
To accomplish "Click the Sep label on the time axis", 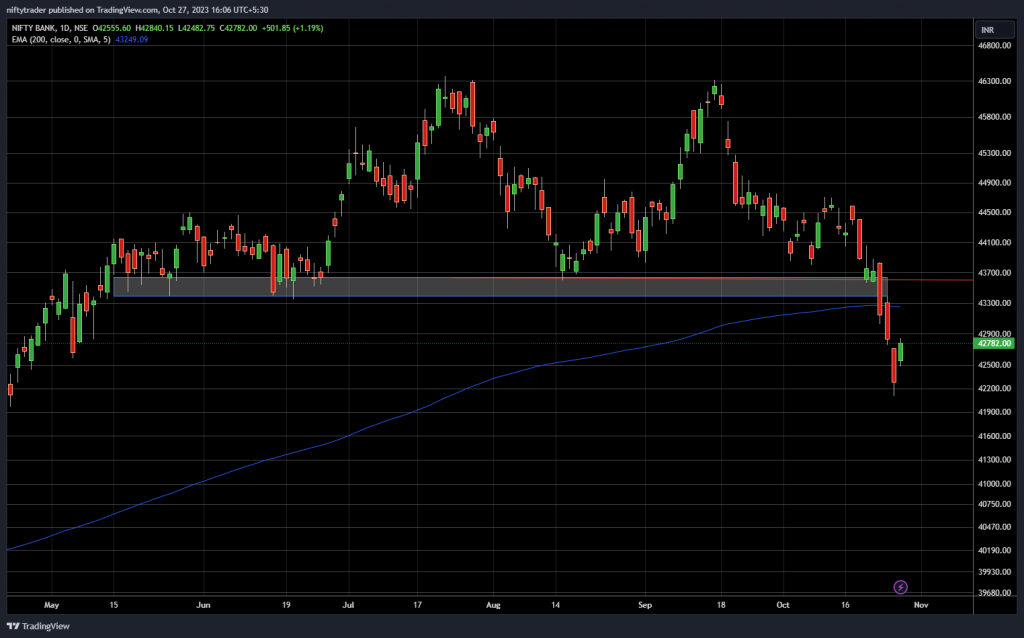I will coord(645,605).
